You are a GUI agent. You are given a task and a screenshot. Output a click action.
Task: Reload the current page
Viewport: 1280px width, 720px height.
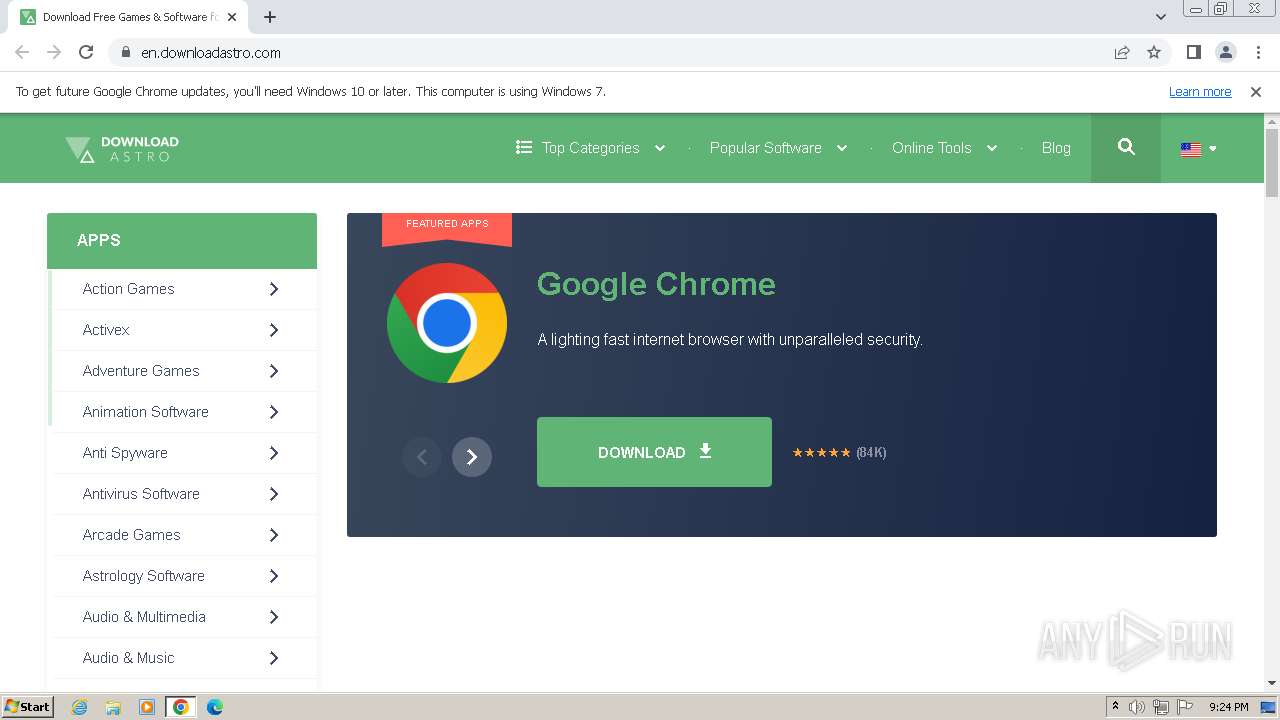click(86, 52)
